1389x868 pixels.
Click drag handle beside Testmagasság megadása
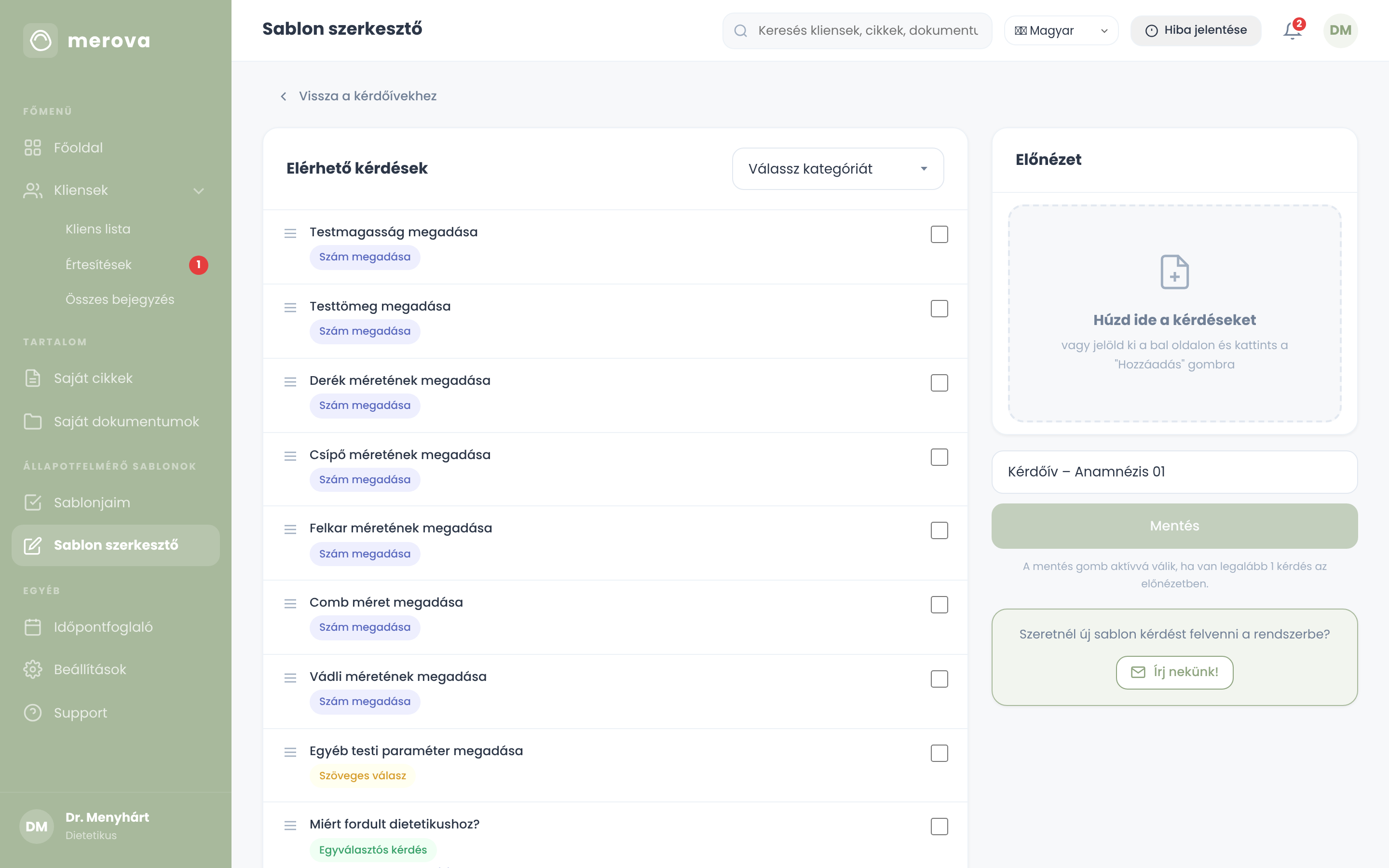[x=290, y=233]
